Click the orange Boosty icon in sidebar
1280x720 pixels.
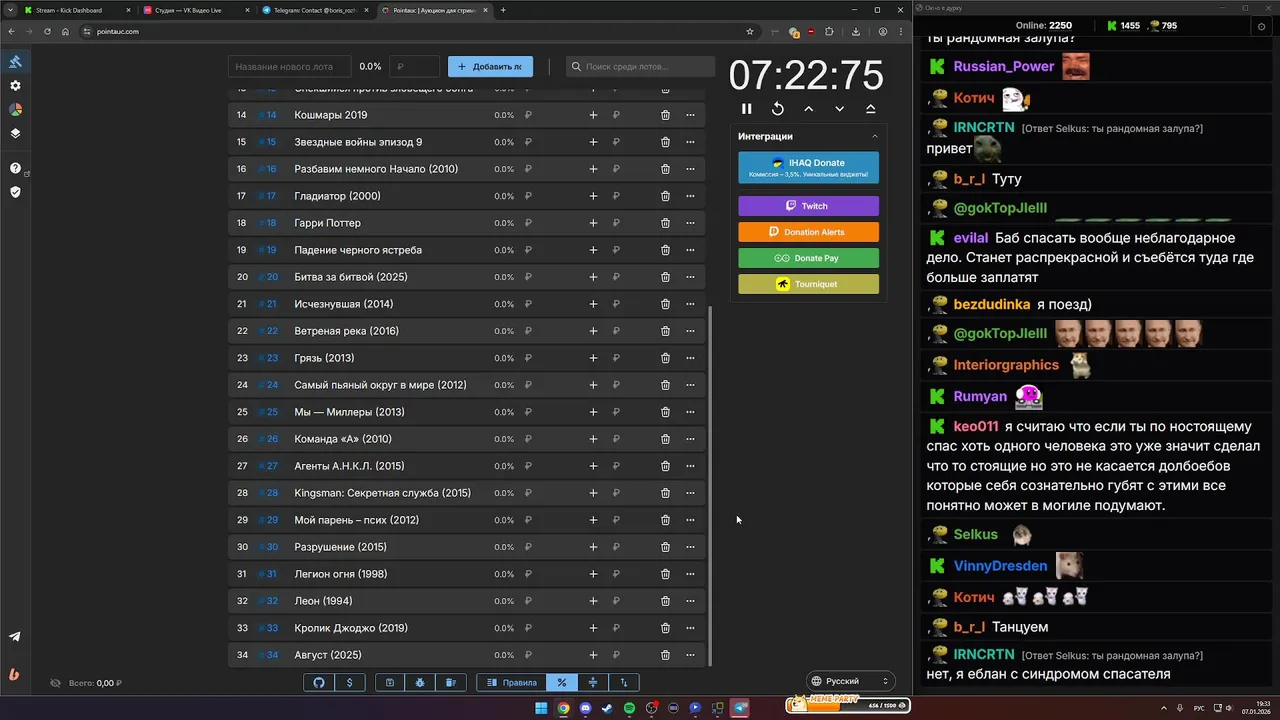[15, 674]
